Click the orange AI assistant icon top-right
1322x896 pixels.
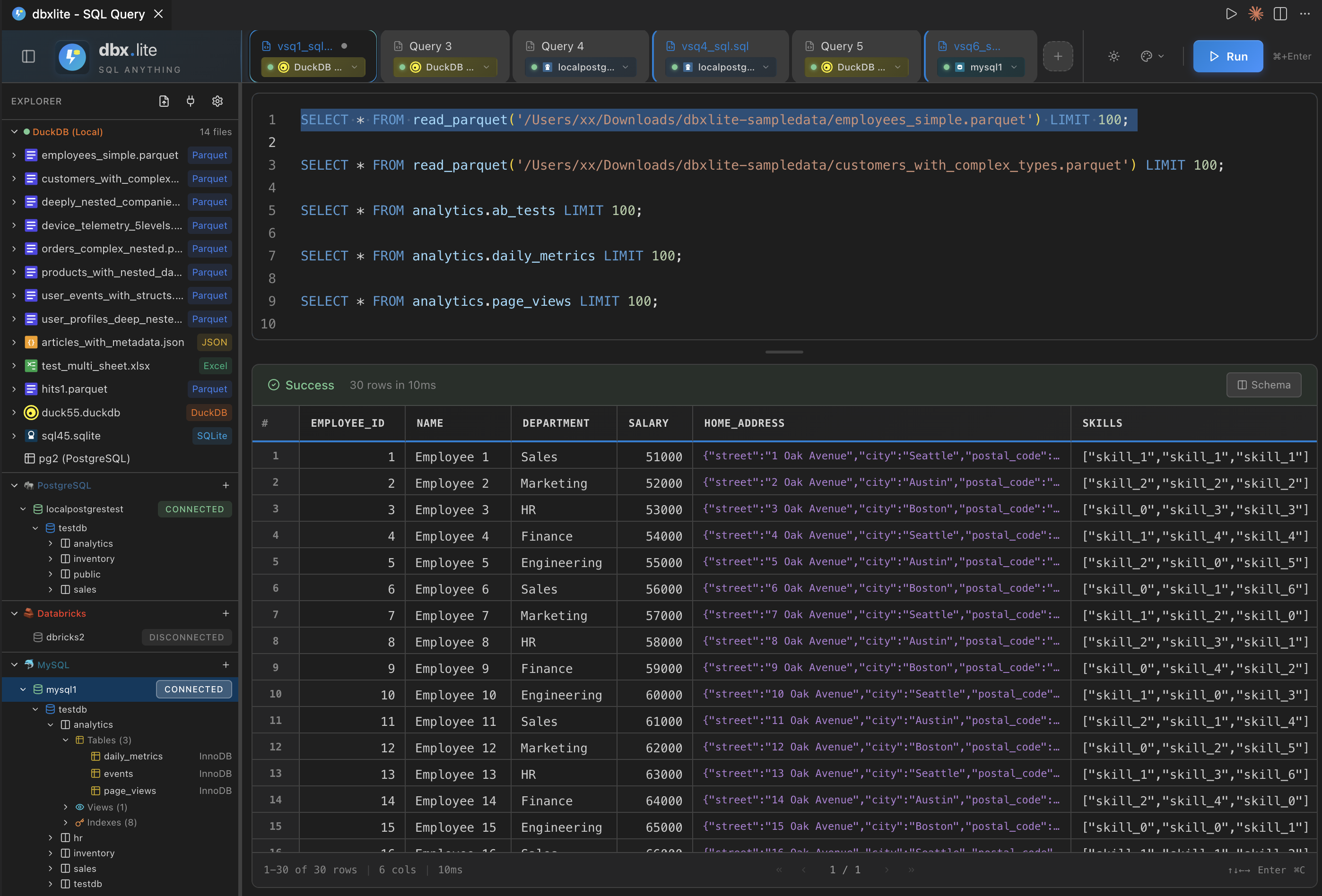(x=1255, y=14)
